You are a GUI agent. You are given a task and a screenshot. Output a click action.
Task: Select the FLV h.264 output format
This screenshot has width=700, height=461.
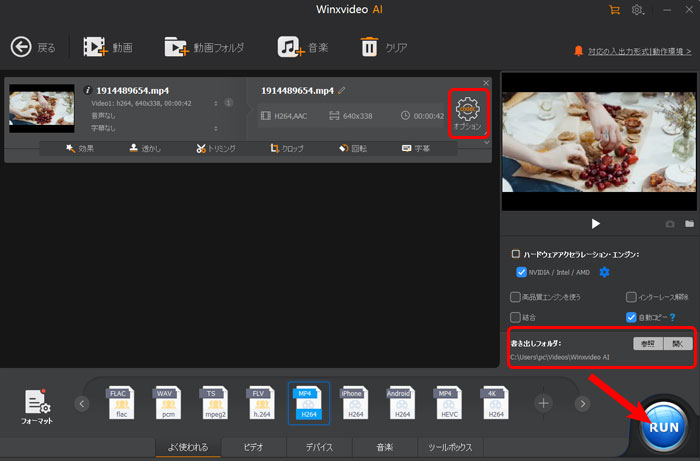pyautogui.click(x=262, y=403)
